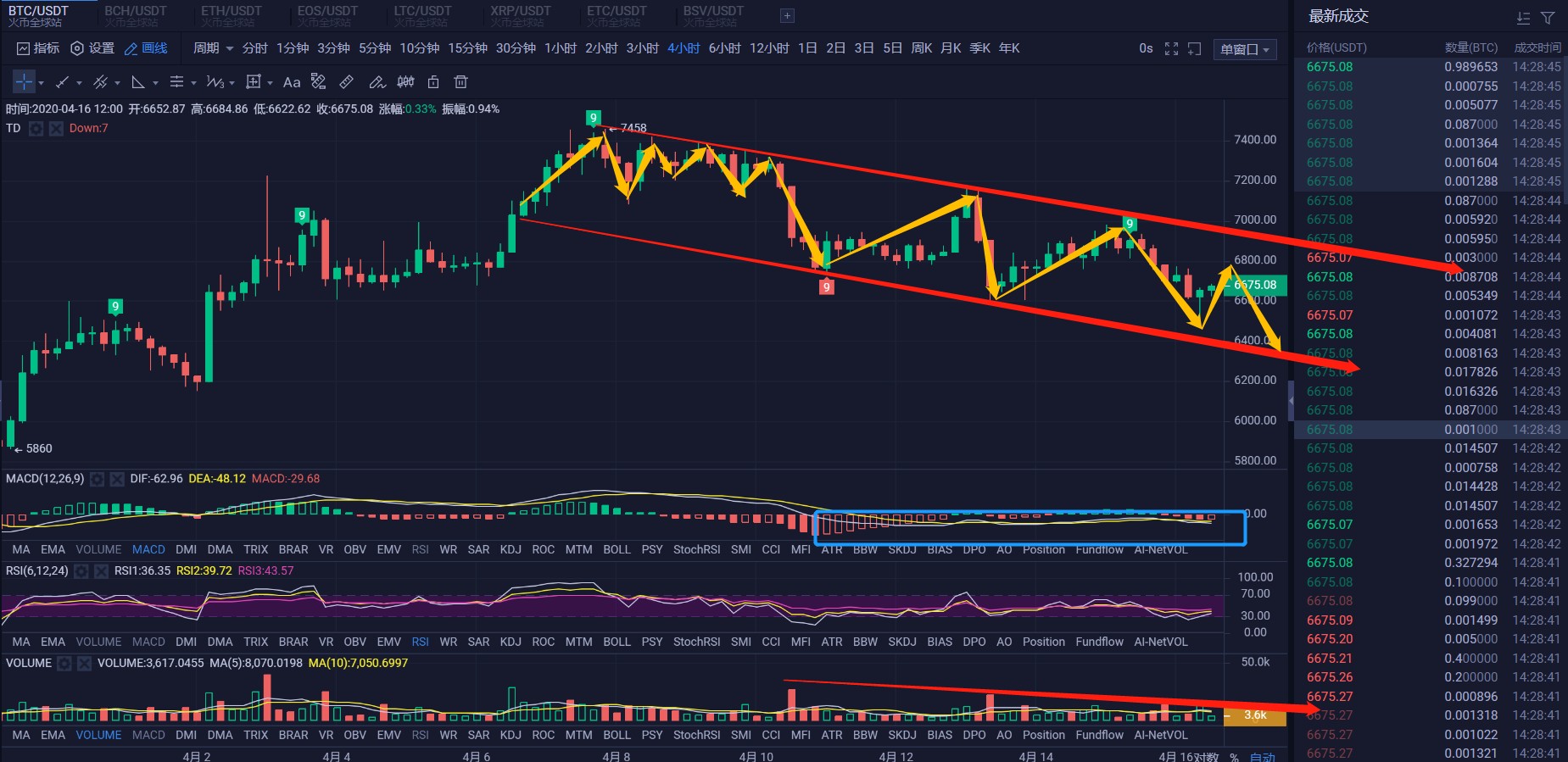
Task: Switch to the EOS/USDT tab
Action: (x=327, y=15)
